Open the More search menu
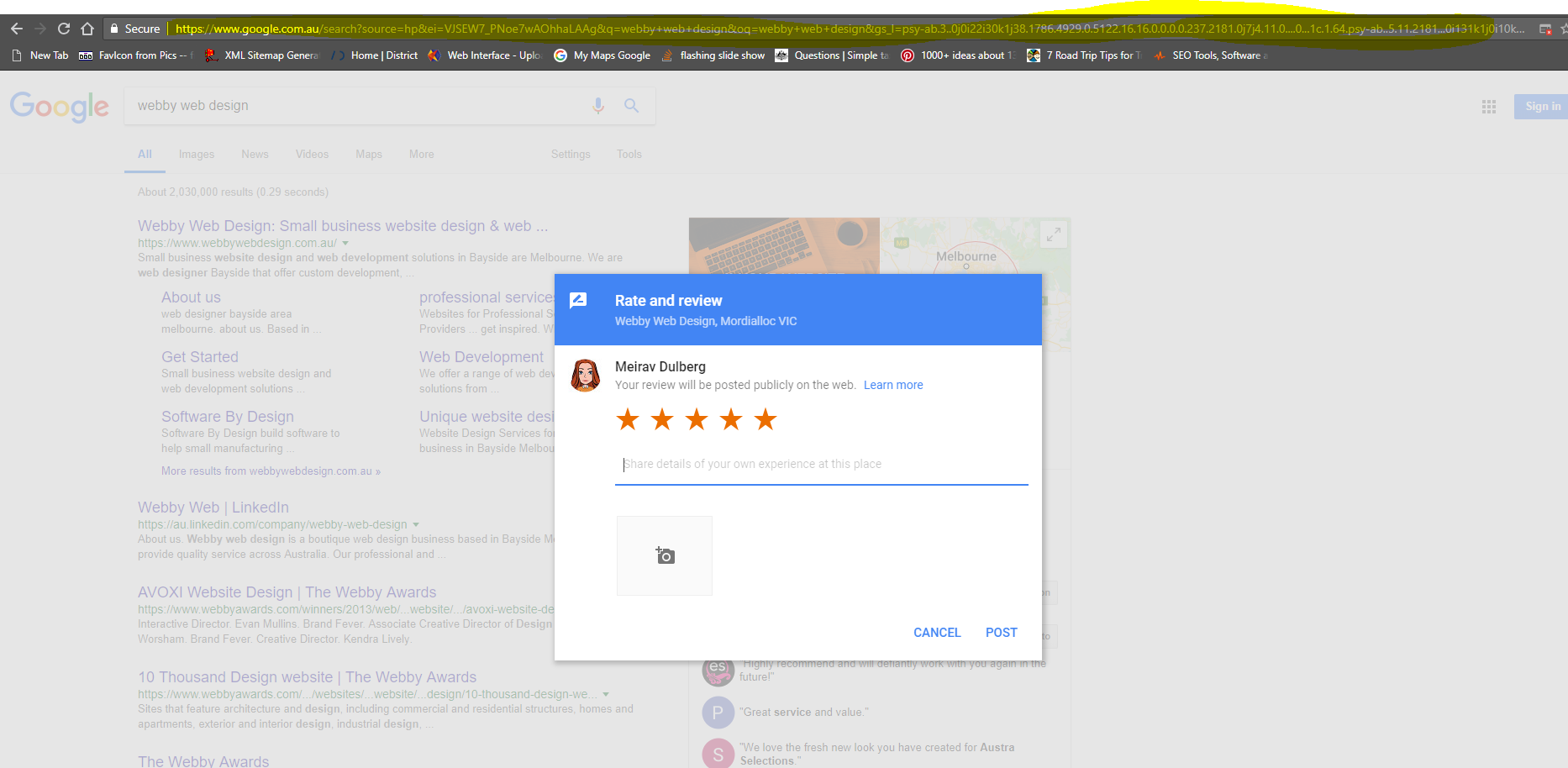Viewport: 1568px width, 768px height. coord(422,155)
